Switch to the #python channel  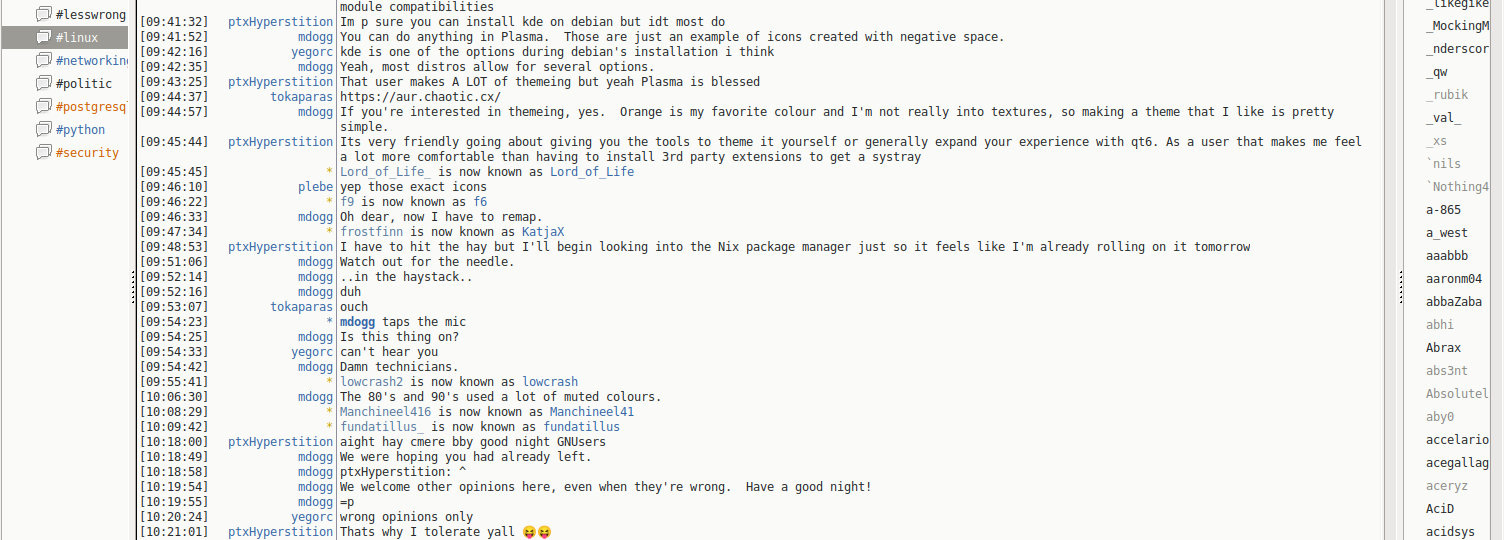tap(80, 130)
